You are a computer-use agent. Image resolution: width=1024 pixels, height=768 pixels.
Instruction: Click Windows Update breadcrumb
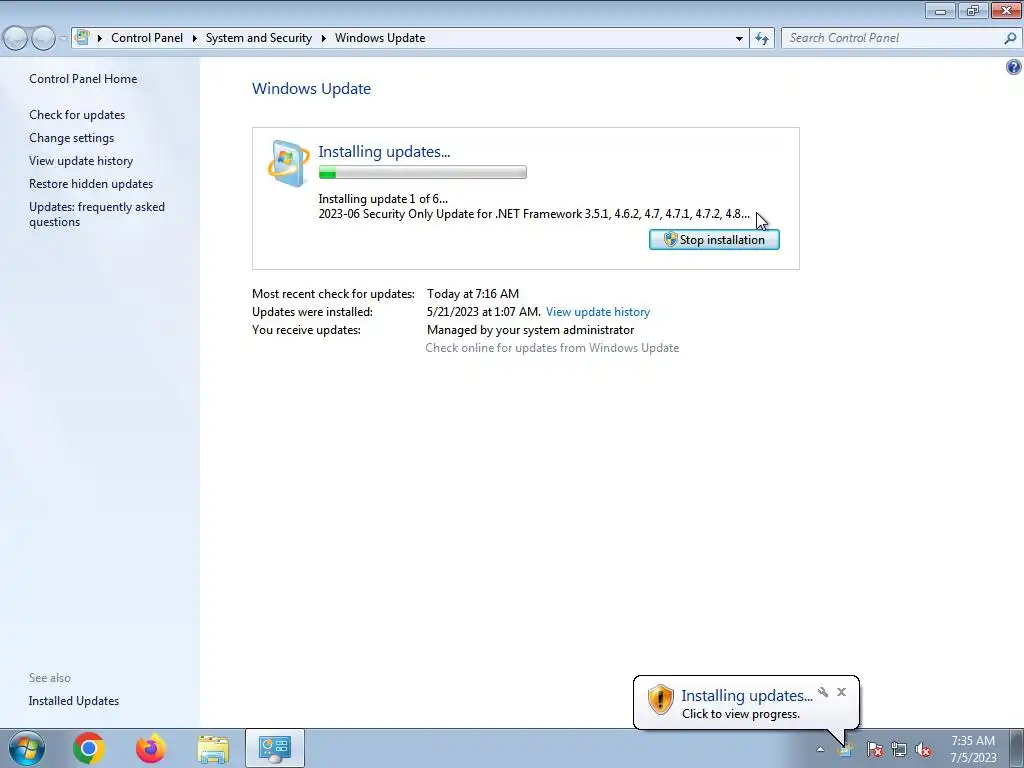(x=380, y=38)
